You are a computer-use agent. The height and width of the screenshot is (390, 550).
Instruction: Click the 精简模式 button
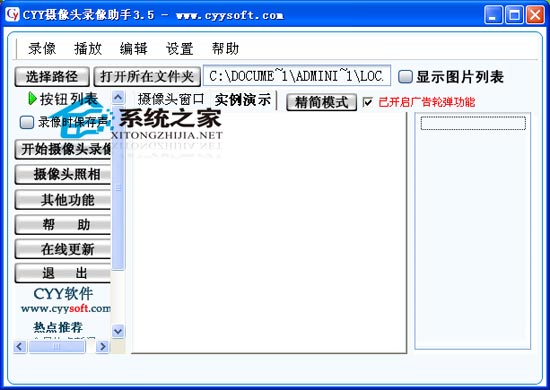click(321, 102)
